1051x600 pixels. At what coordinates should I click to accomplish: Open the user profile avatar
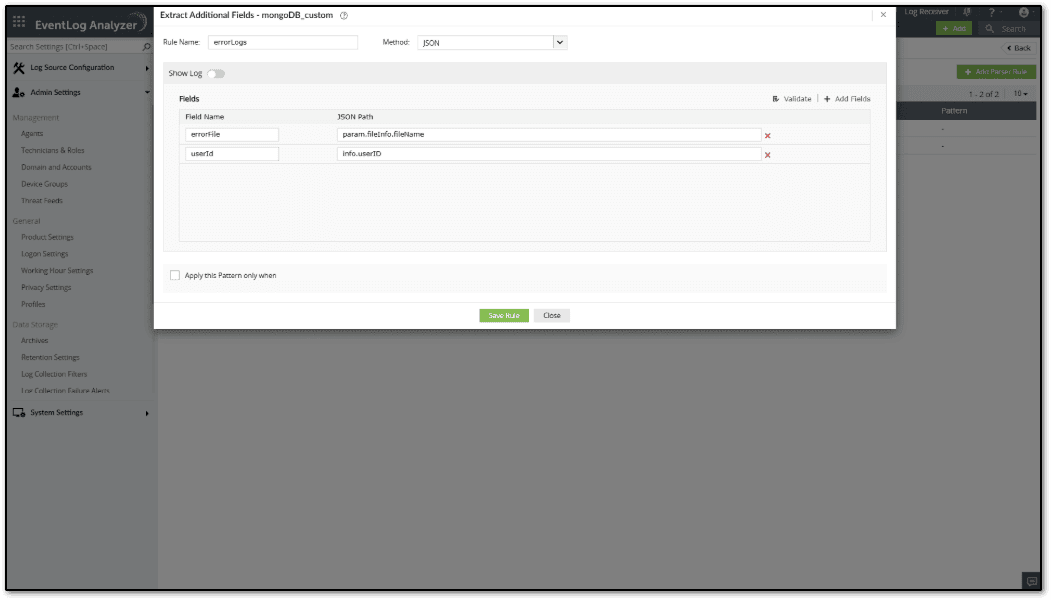[1024, 12]
